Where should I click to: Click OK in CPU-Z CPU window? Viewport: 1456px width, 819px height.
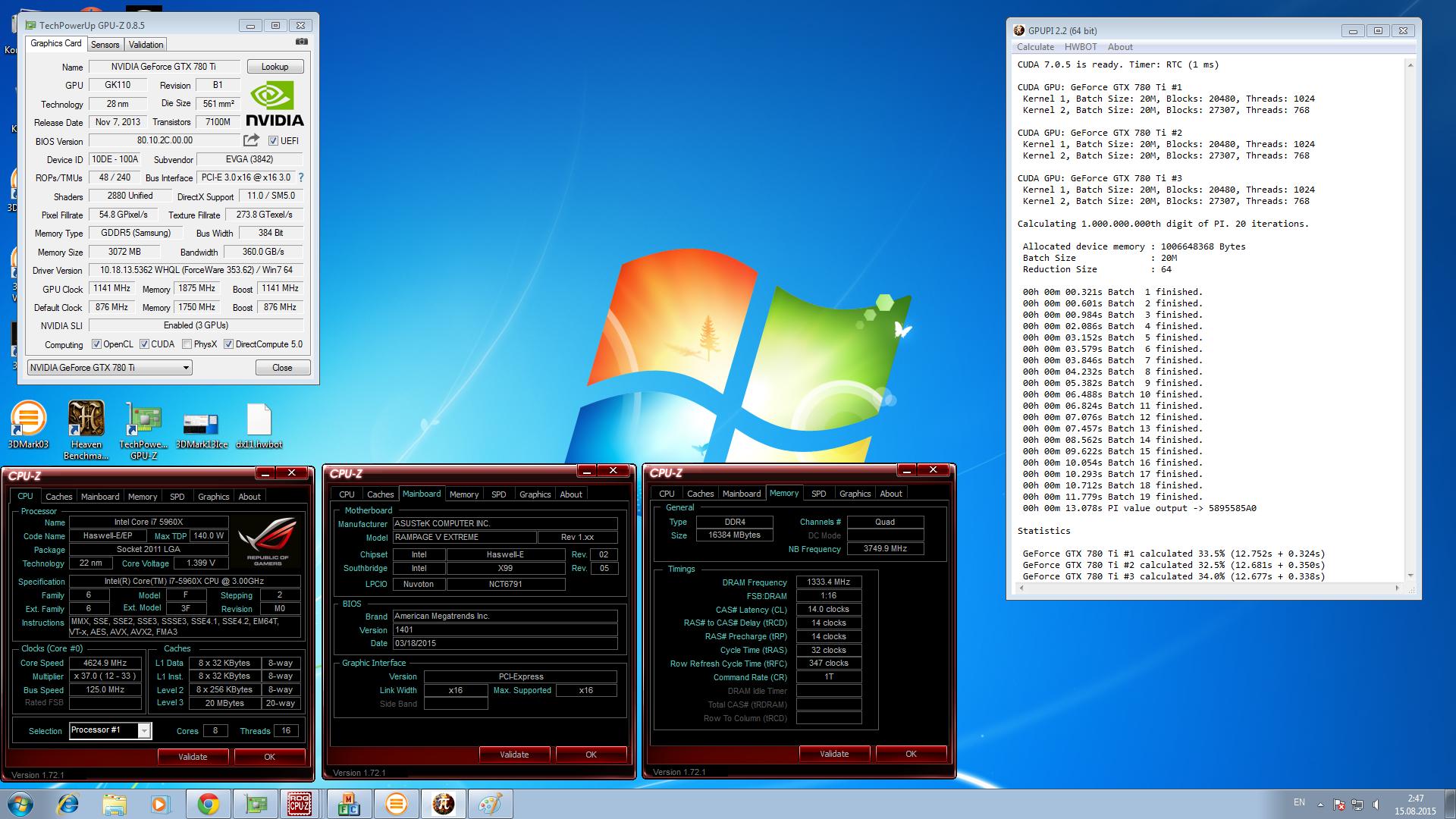click(269, 757)
